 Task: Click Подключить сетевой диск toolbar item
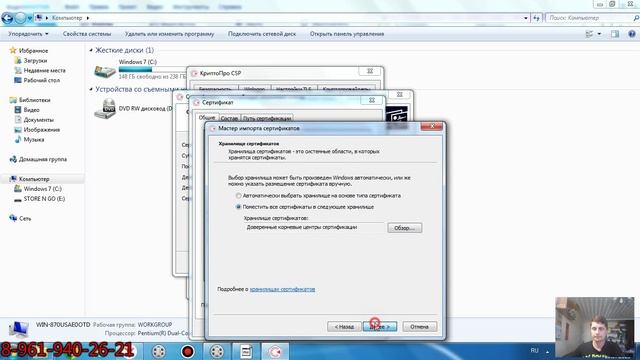click(262, 34)
